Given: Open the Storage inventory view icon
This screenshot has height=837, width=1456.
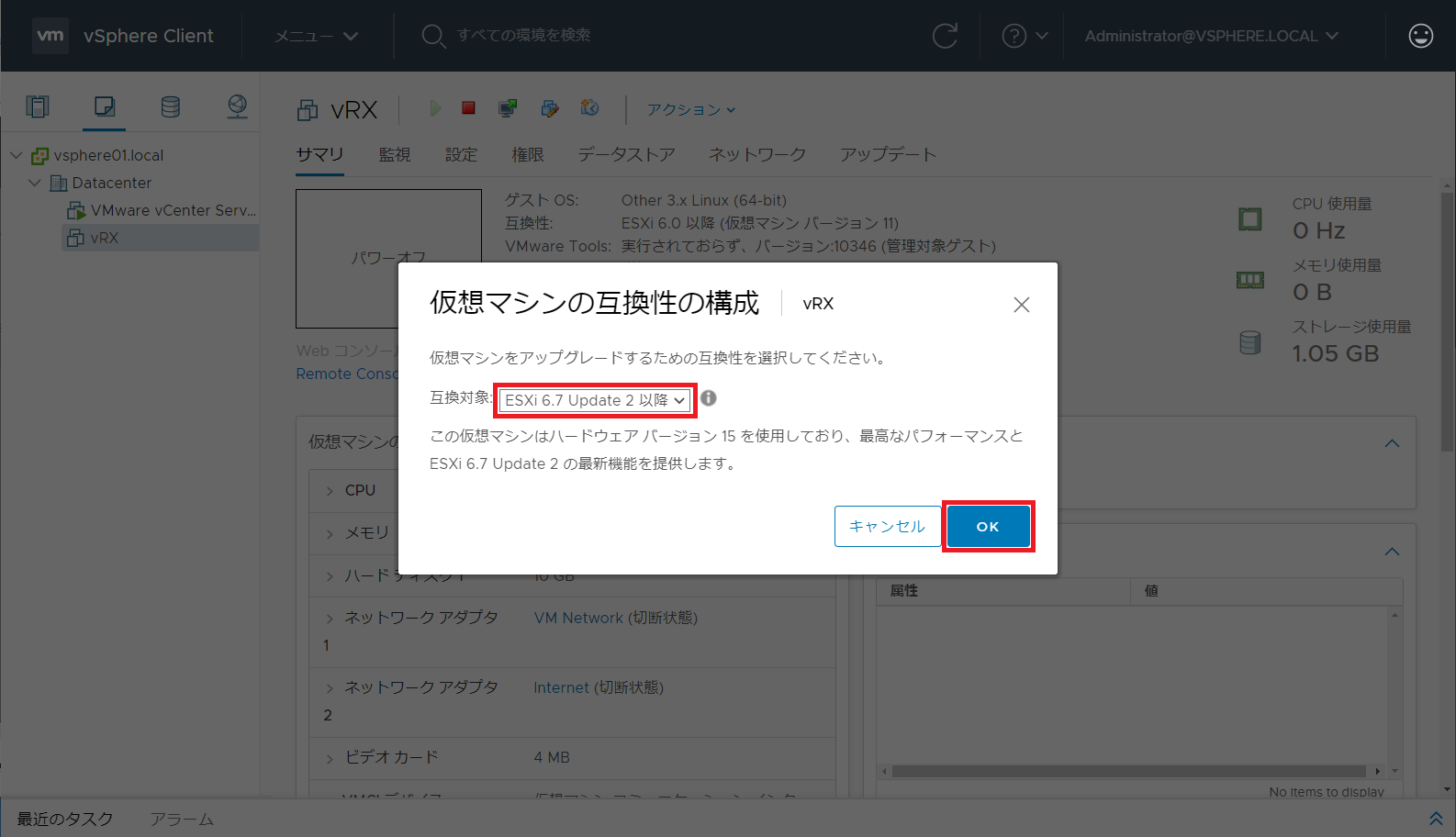Looking at the screenshot, I should tap(171, 106).
